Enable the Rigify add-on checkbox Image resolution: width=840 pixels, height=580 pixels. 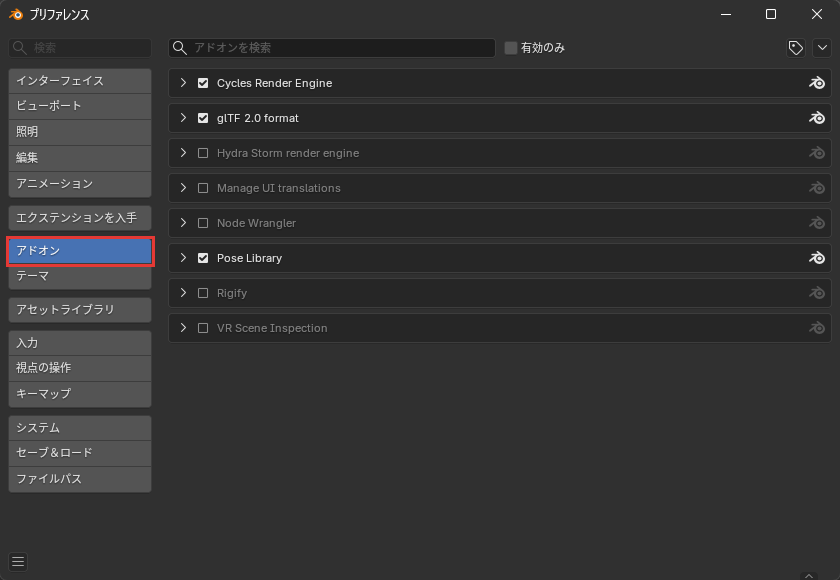pyautogui.click(x=203, y=293)
